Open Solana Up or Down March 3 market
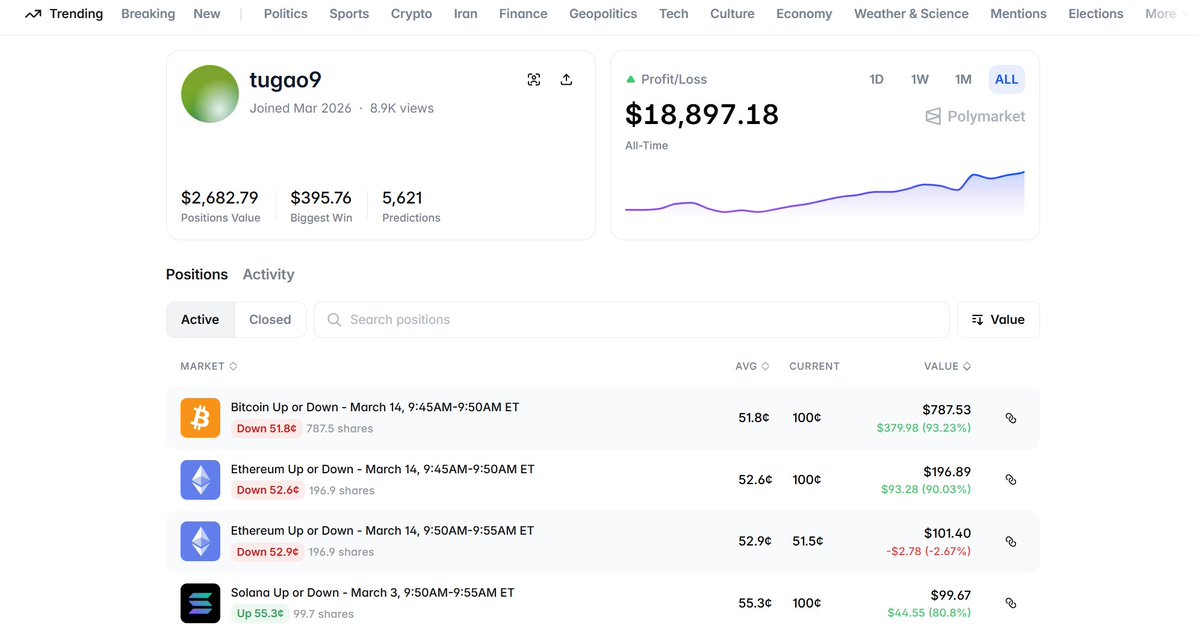Screen dimensions: 1199x625 (x=372, y=592)
